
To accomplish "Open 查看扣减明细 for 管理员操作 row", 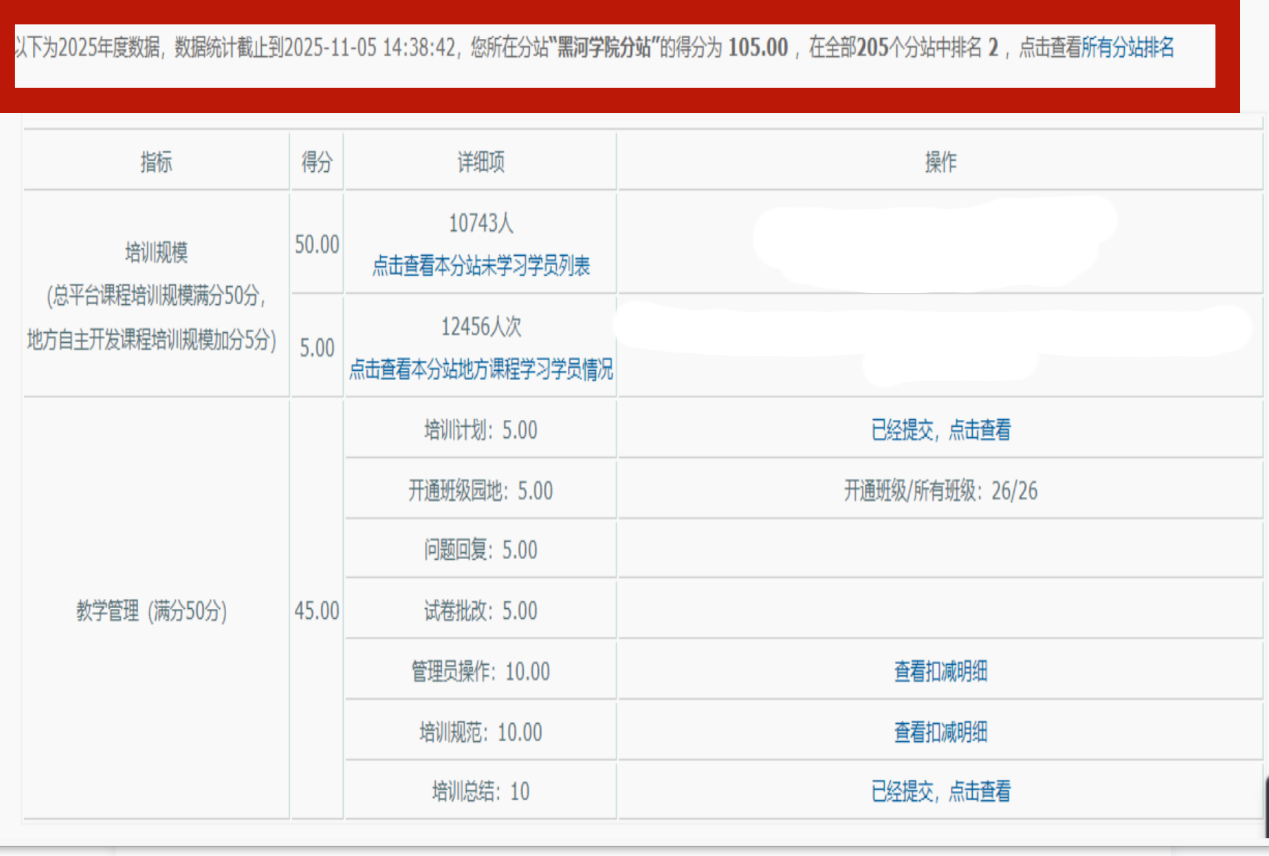I will (940, 672).
